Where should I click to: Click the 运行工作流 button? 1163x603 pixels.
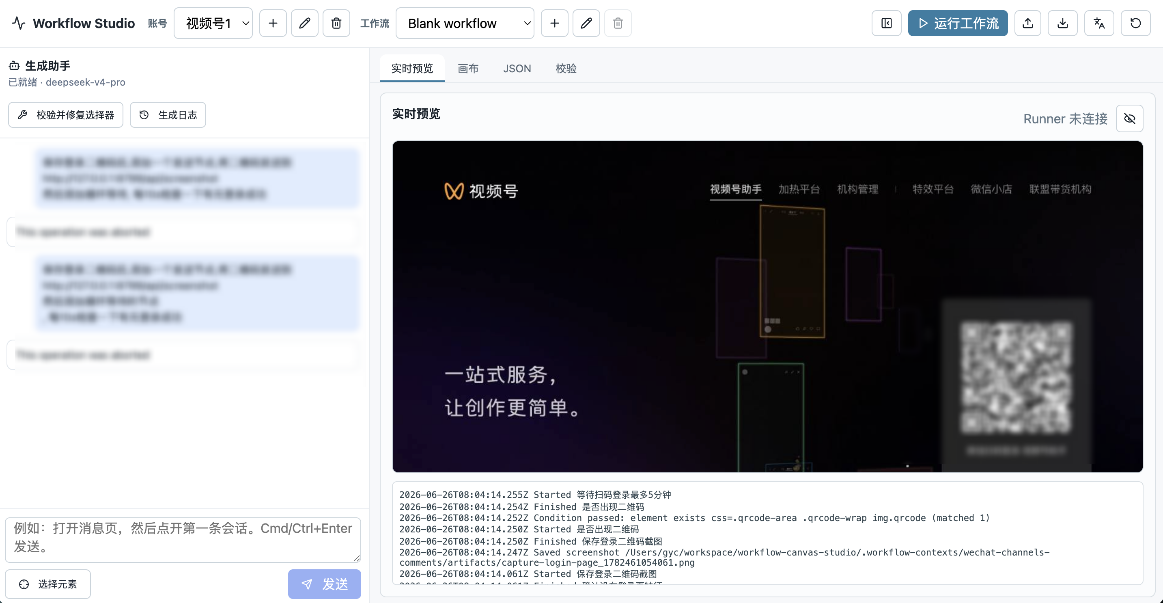click(958, 23)
